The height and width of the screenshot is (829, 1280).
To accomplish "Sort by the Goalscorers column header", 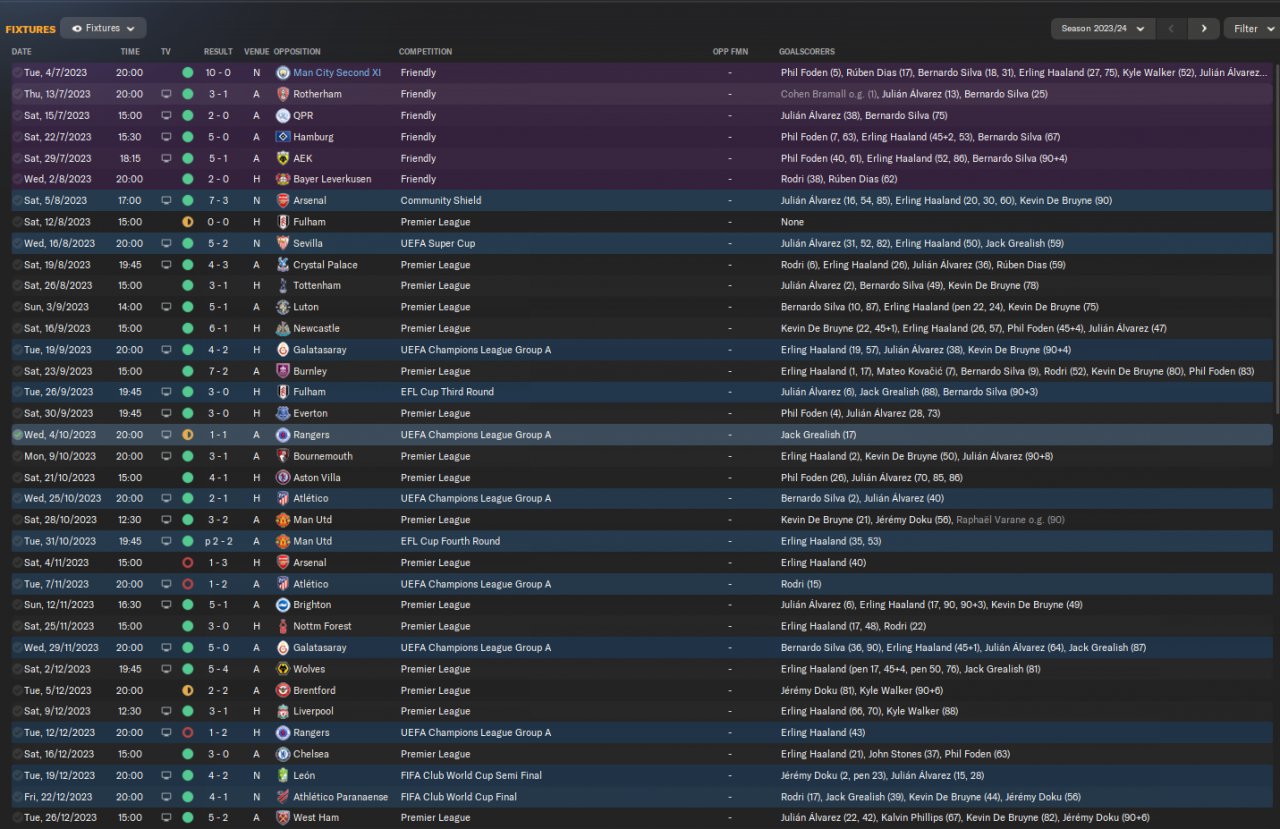I will click(x=807, y=52).
